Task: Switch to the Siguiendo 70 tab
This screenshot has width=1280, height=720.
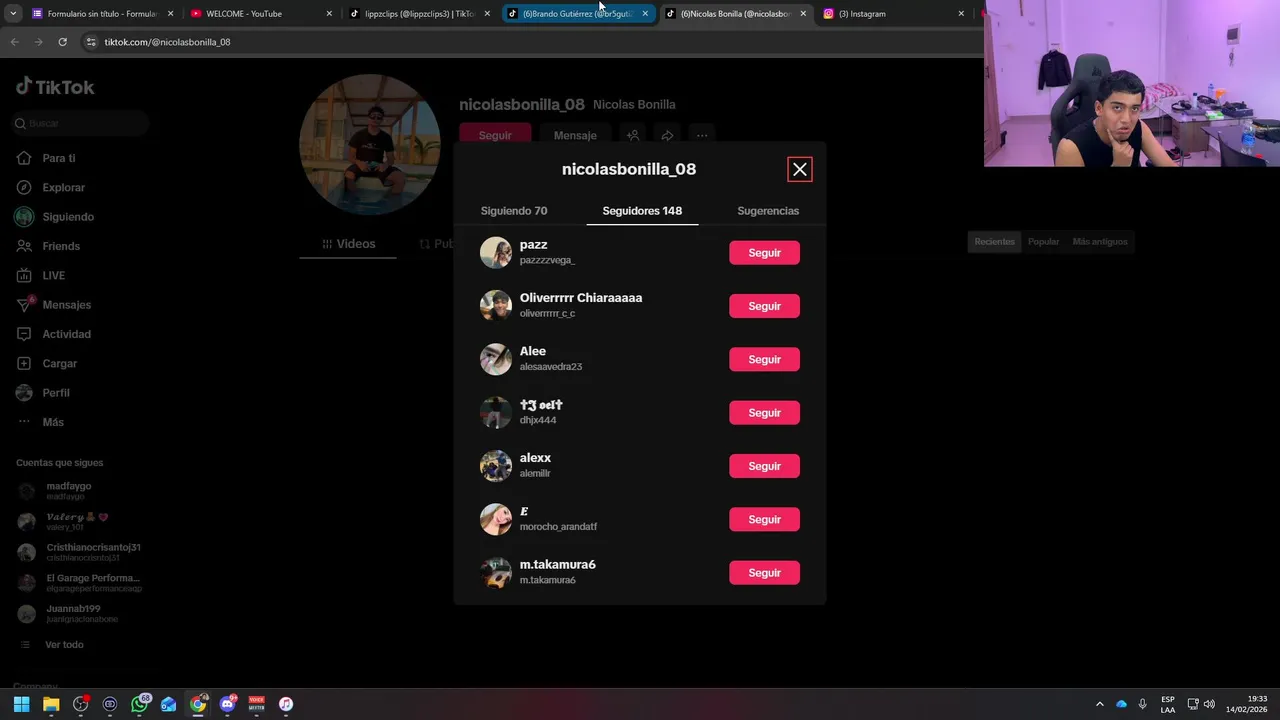Action: point(514,211)
